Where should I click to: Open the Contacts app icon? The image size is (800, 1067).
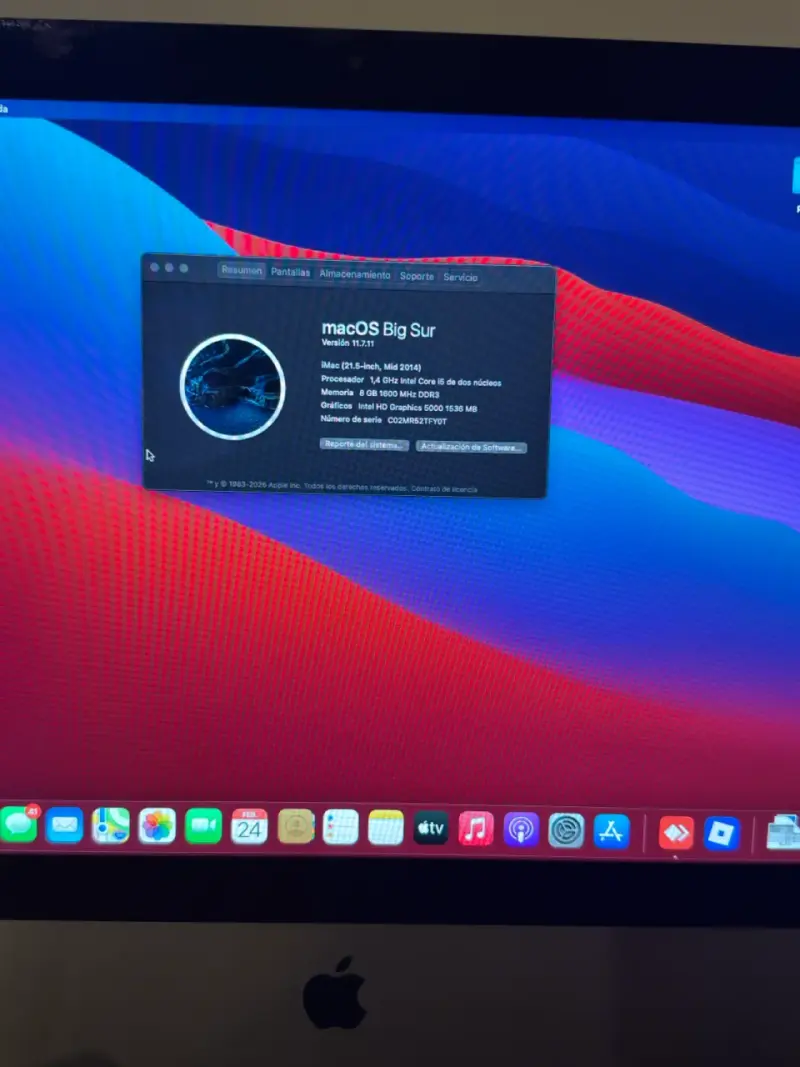[296, 827]
